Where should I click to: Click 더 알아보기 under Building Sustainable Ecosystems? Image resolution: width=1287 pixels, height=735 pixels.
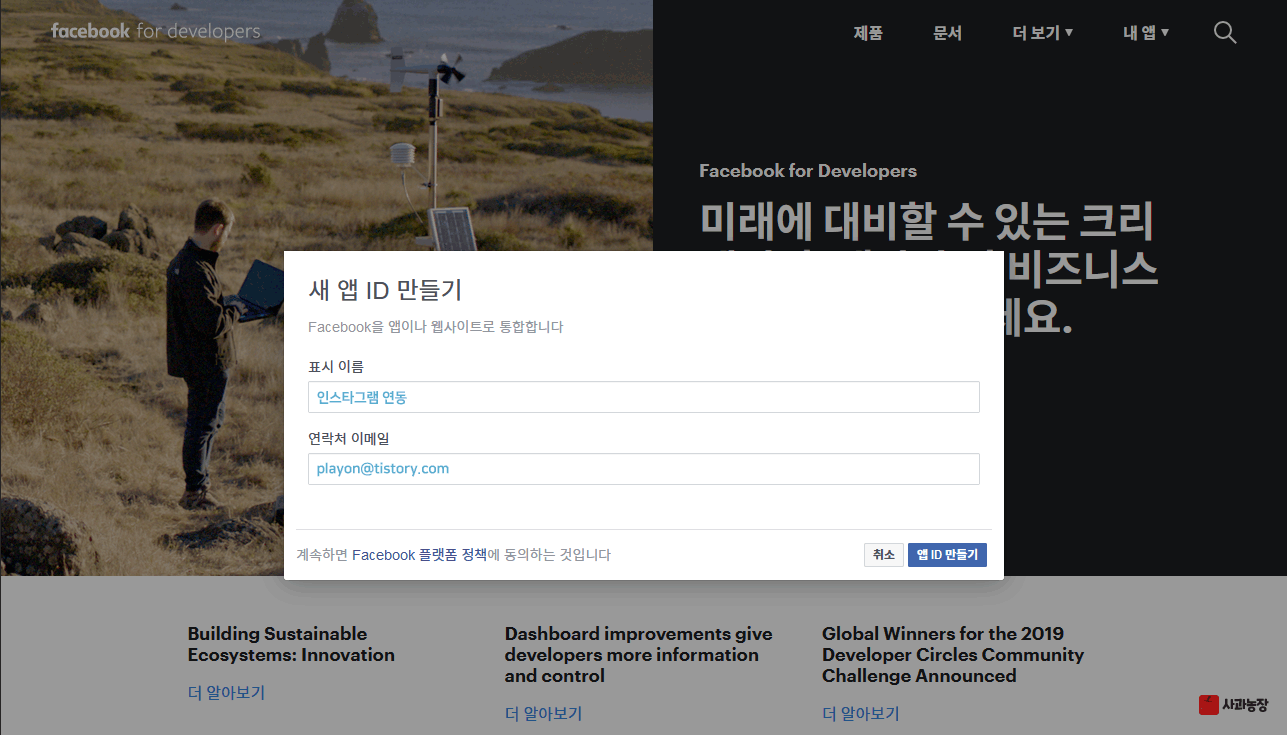(x=227, y=693)
